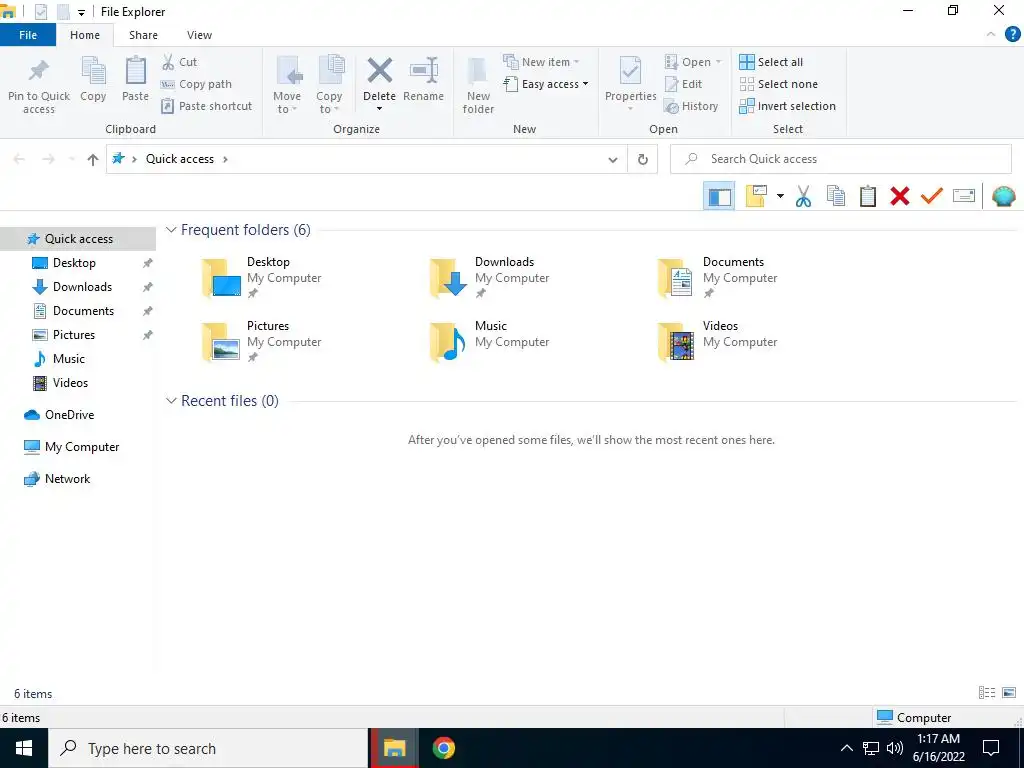Click the Search Quick access field

click(841, 159)
